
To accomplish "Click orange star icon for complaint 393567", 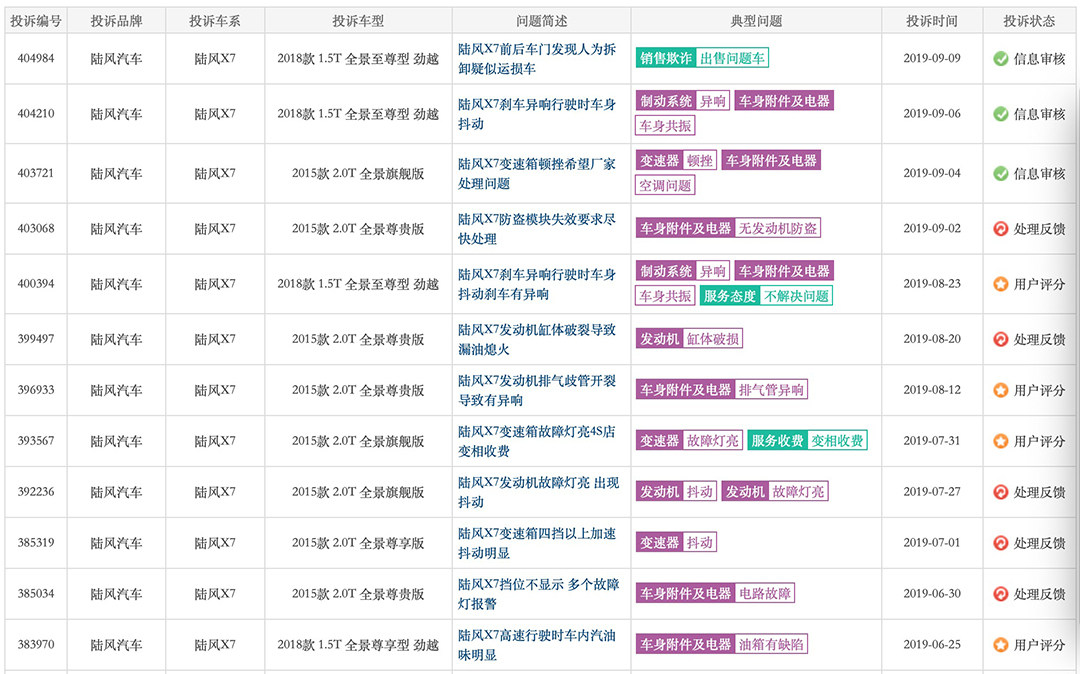I will tap(1000, 441).
